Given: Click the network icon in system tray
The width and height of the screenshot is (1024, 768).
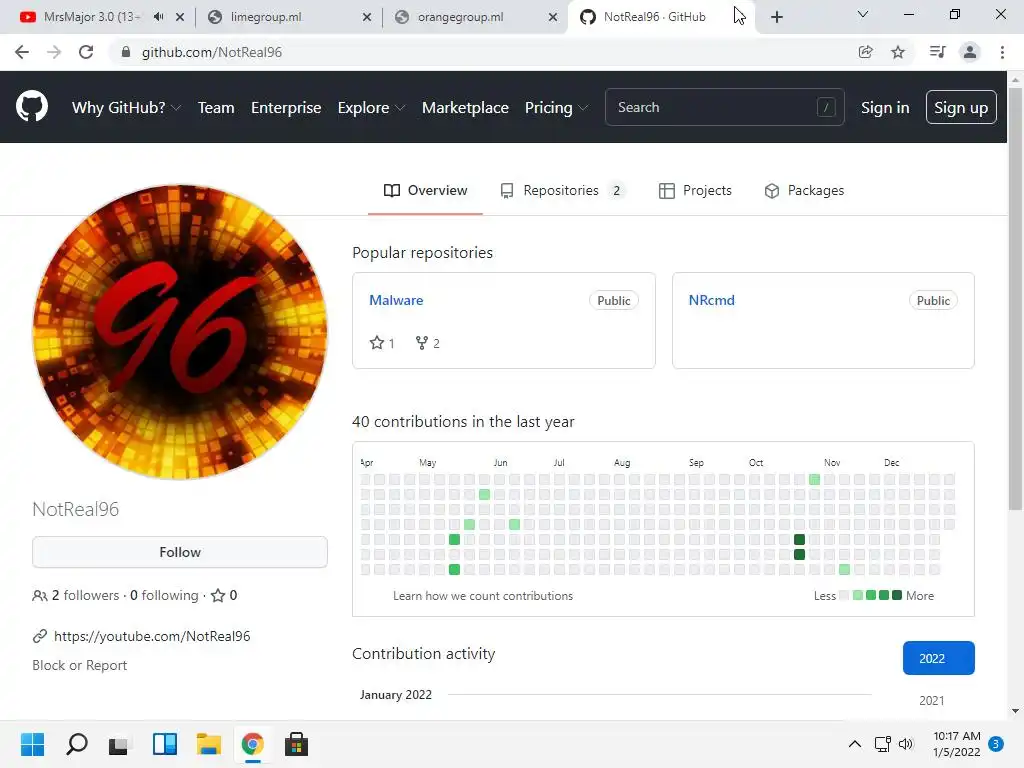Looking at the screenshot, I should tap(882, 744).
